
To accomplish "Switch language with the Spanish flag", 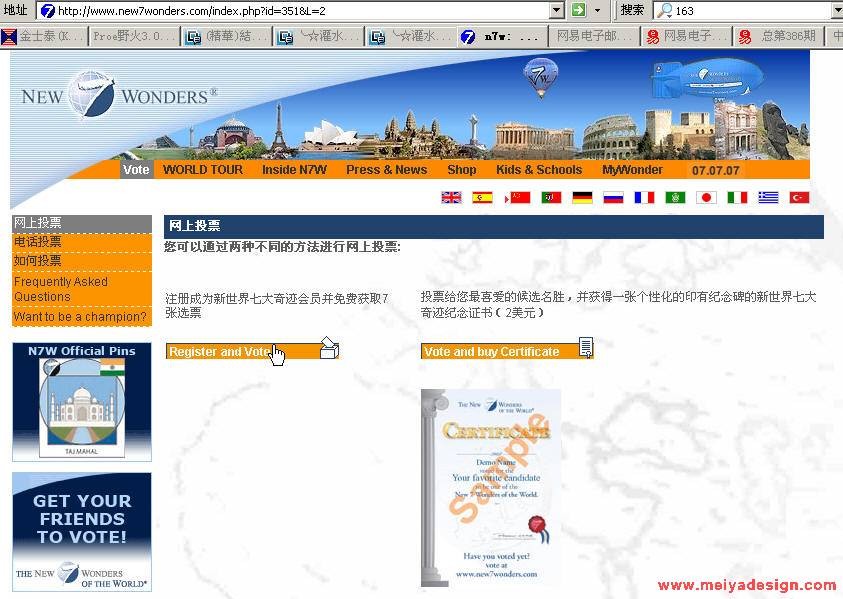I will point(482,198).
